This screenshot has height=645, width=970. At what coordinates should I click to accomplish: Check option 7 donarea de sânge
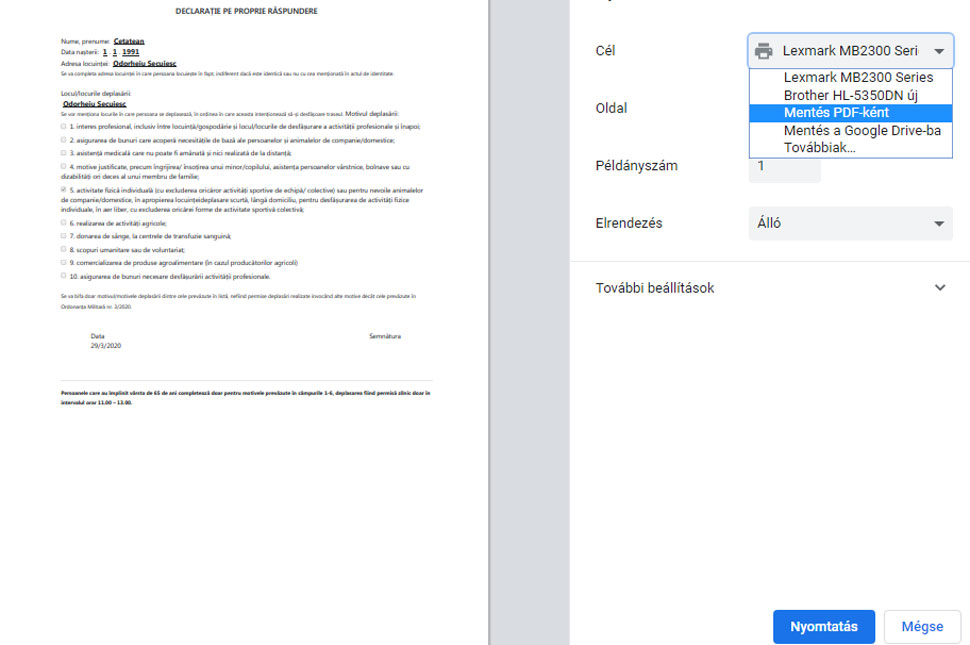click(64, 236)
